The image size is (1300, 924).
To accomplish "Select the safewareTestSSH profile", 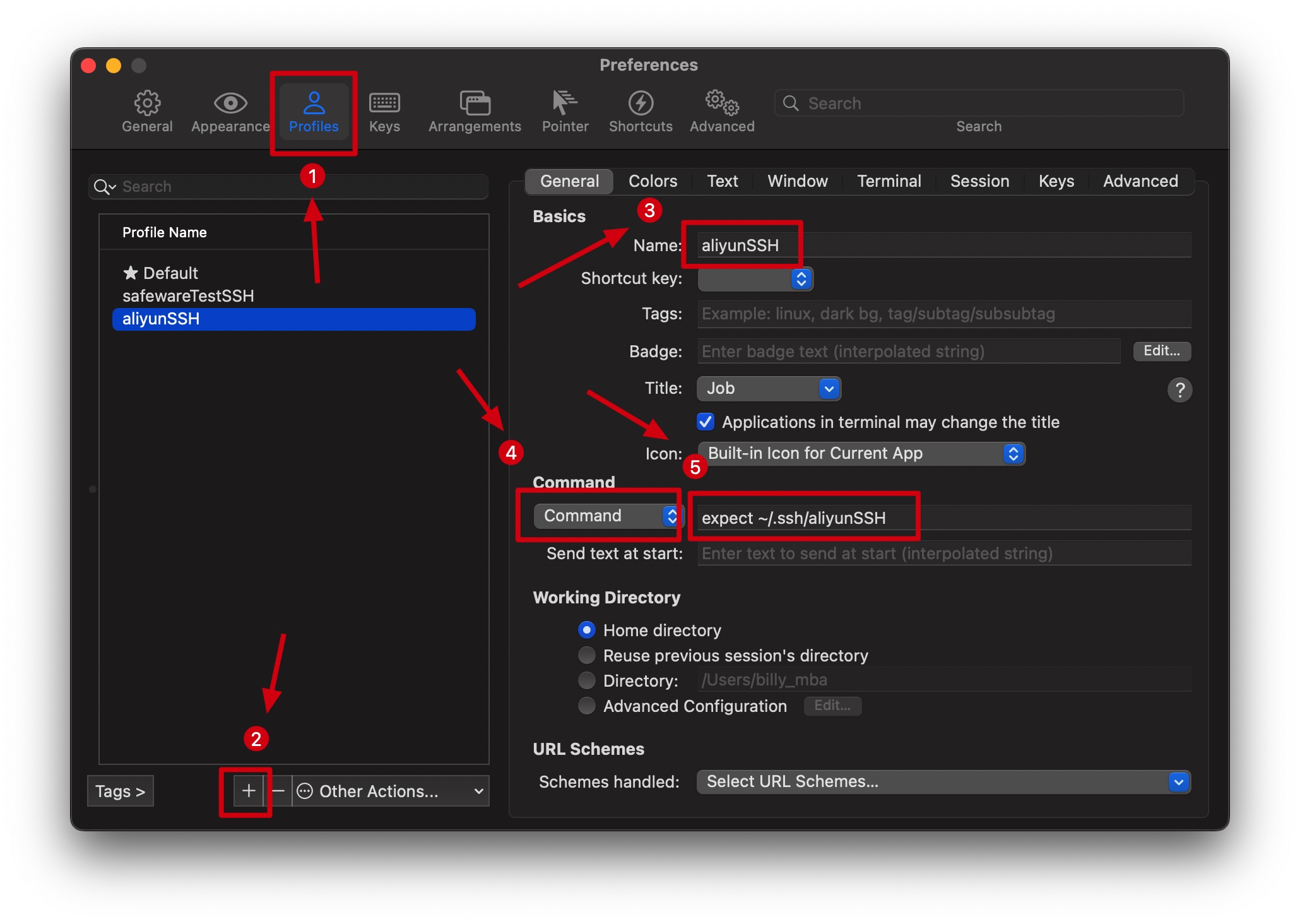I will coord(188,296).
